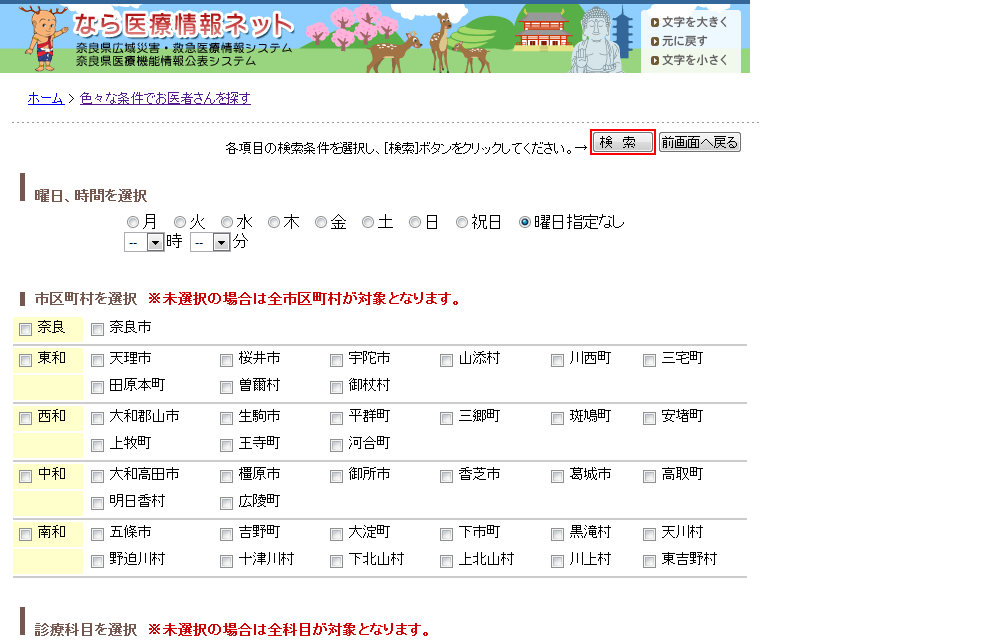The width and height of the screenshot is (1007, 643).
Task: Enable the 山添村 checkbox
Action: point(446,360)
